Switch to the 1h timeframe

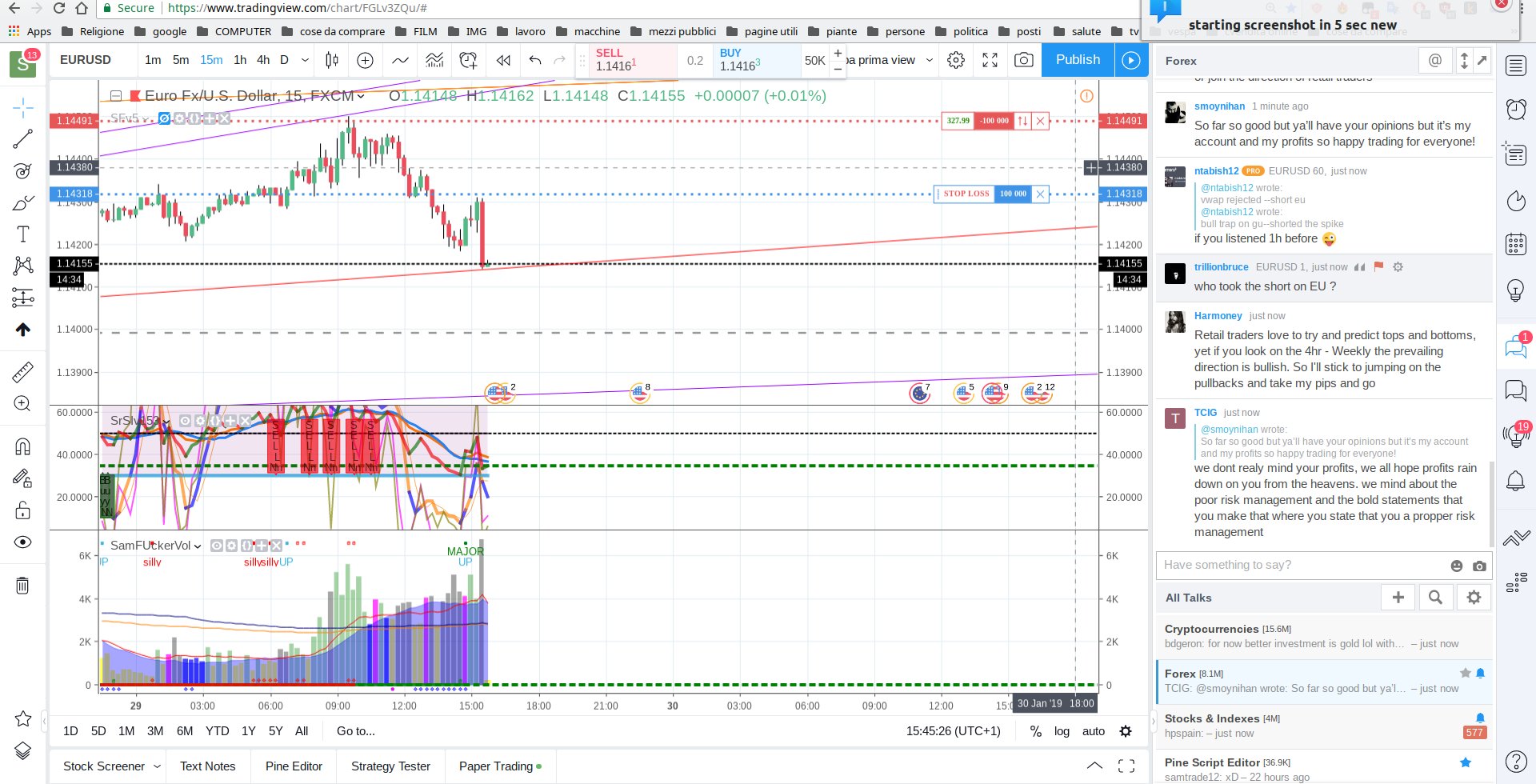(x=240, y=60)
